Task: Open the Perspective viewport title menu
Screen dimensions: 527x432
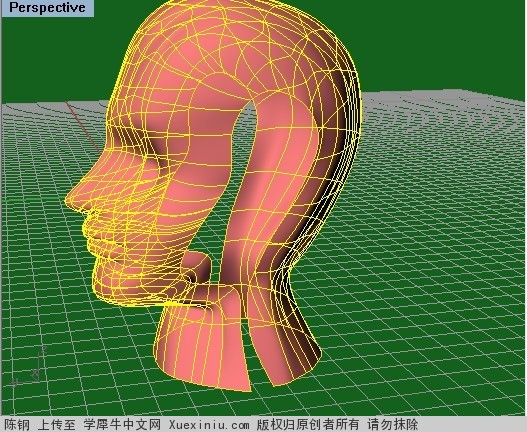Action: [x=47, y=7]
